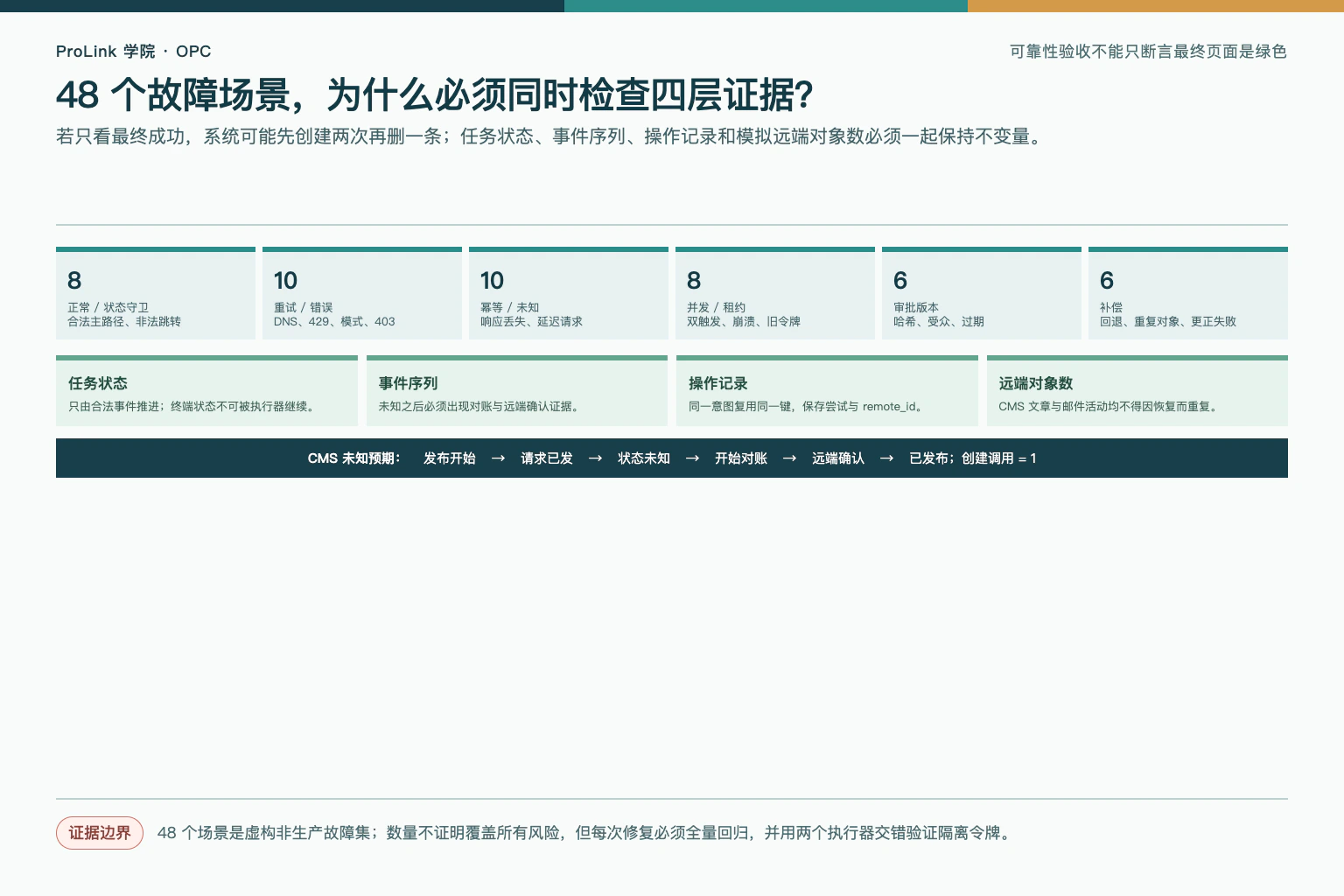Viewport: 1344px width, 896px height.
Task: Click the '状态未知' step in the flow bar
Action: click(644, 458)
